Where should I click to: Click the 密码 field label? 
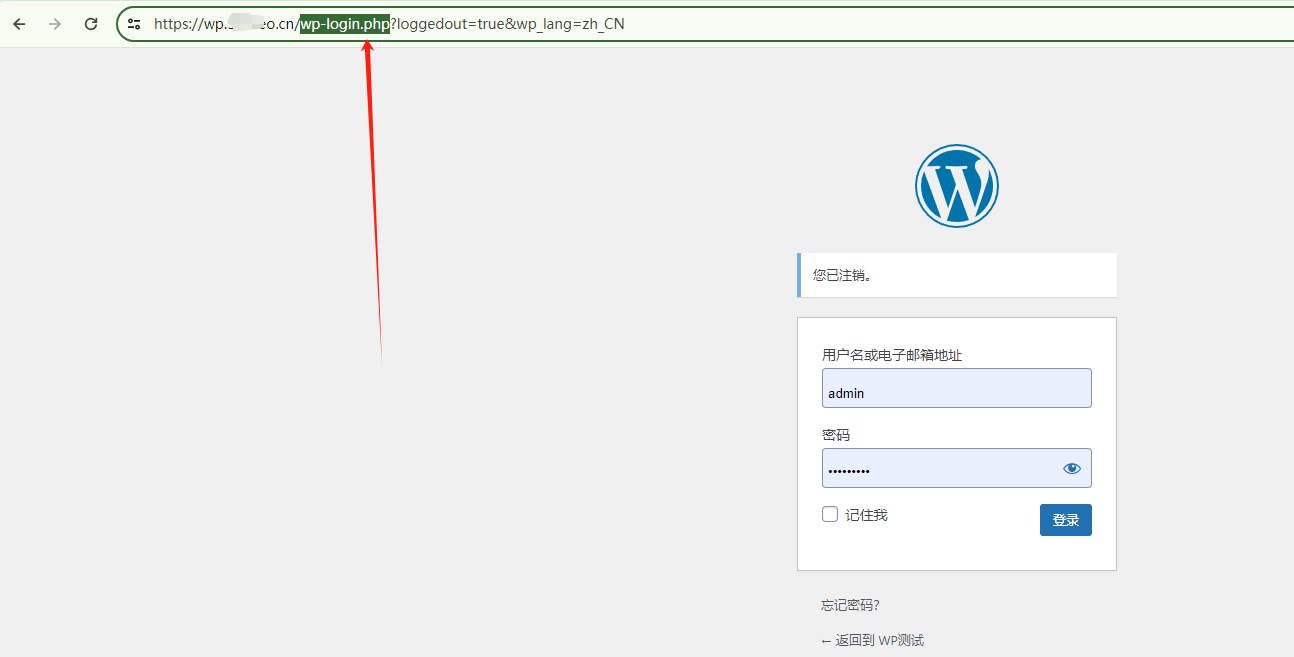click(836, 435)
